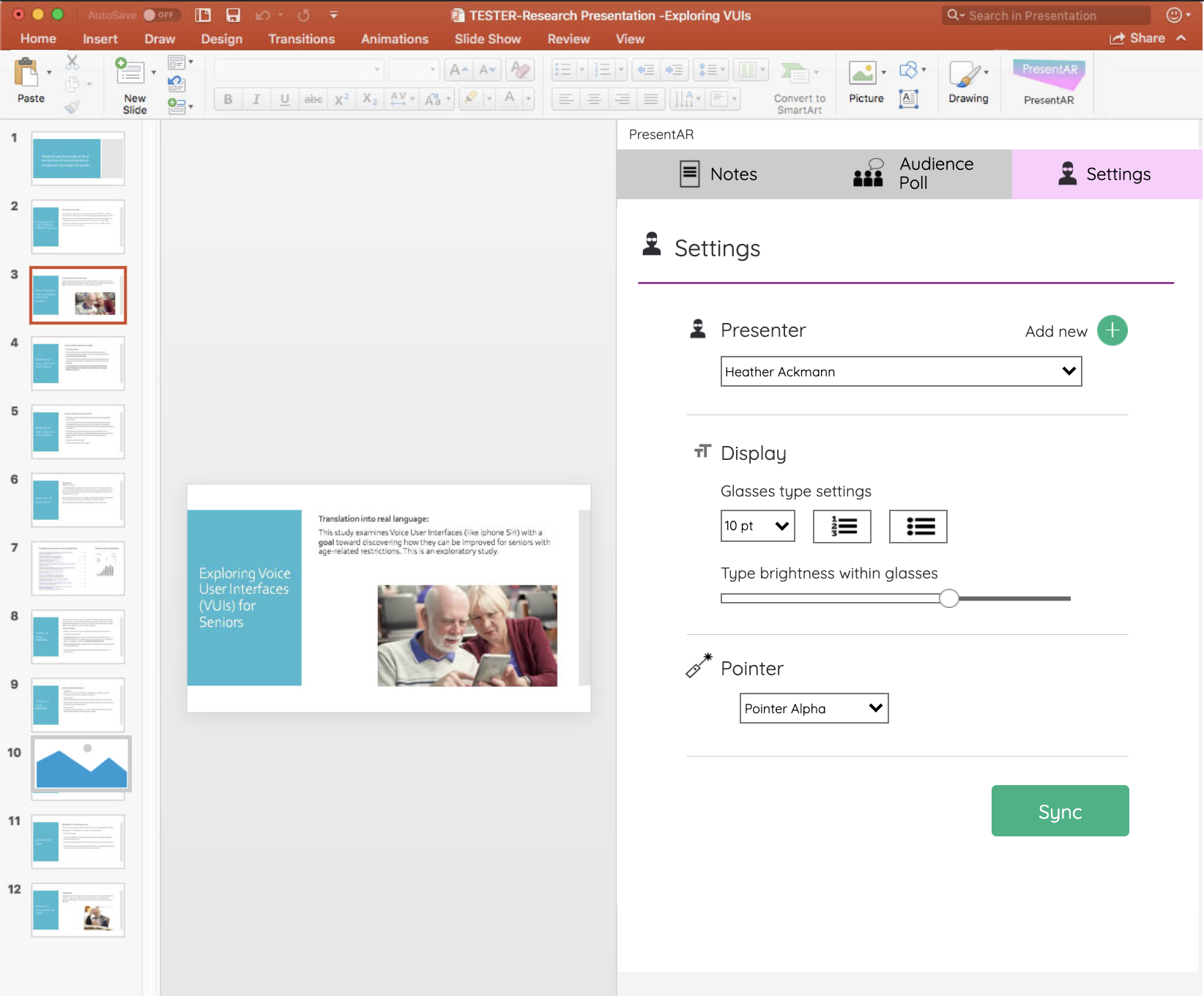Screen dimensions: 1204x996
Task: Select slide 7 thumbnail with chart
Action: click(78, 568)
